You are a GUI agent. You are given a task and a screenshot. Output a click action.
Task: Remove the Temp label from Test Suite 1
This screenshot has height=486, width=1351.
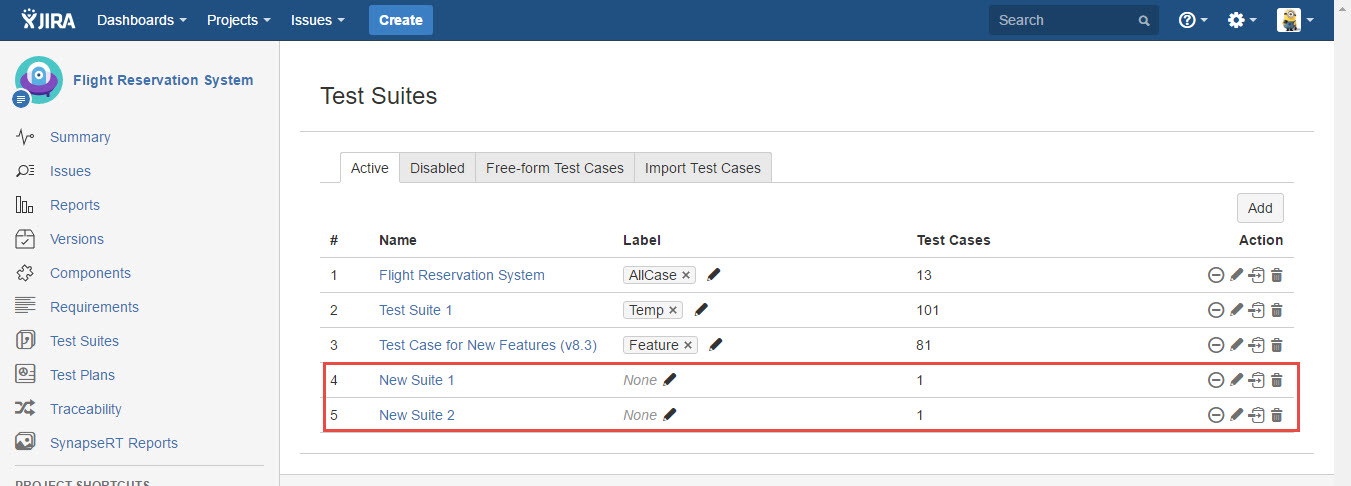(x=673, y=310)
